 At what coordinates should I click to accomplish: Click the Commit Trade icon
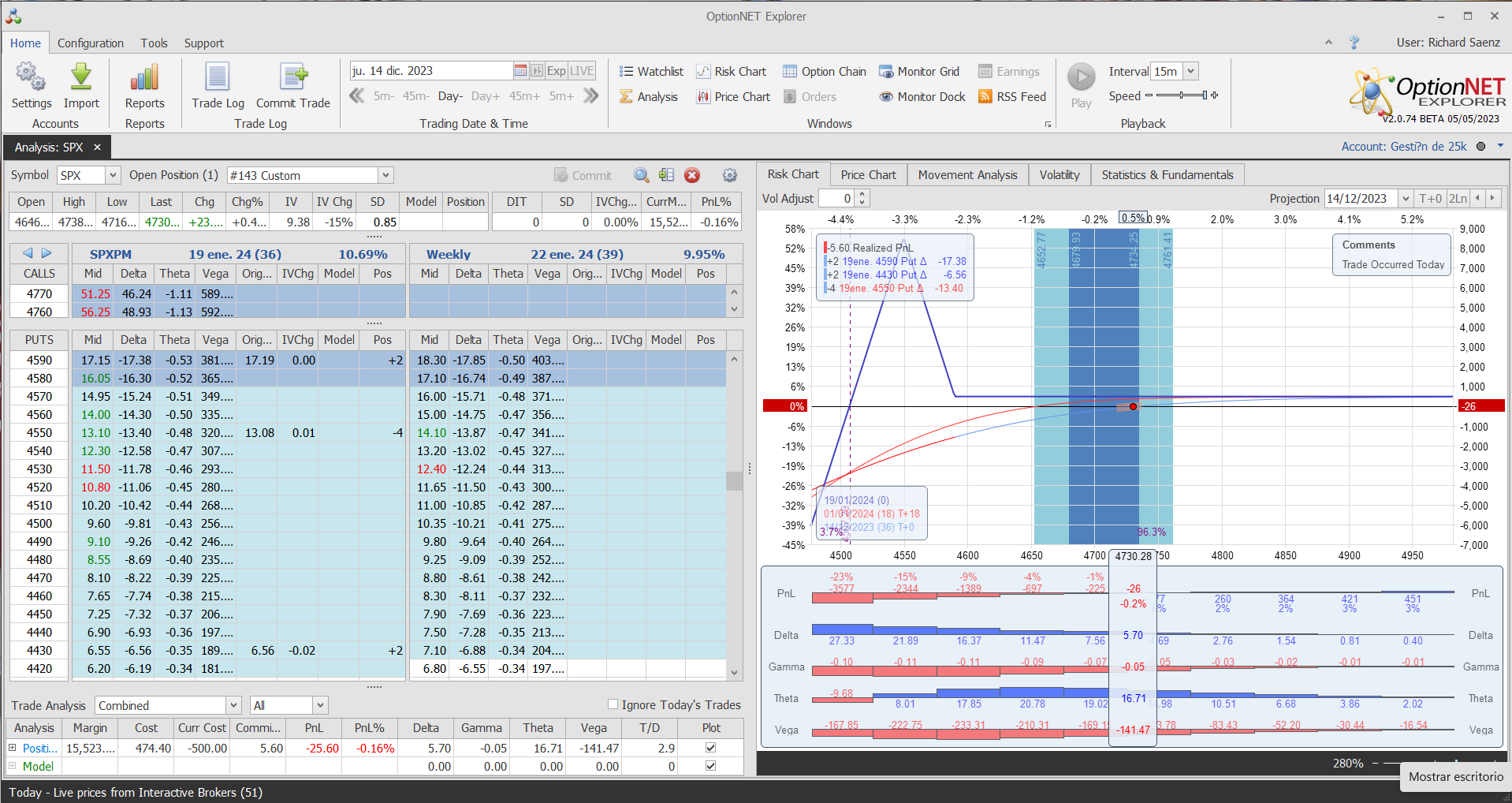[x=293, y=78]
